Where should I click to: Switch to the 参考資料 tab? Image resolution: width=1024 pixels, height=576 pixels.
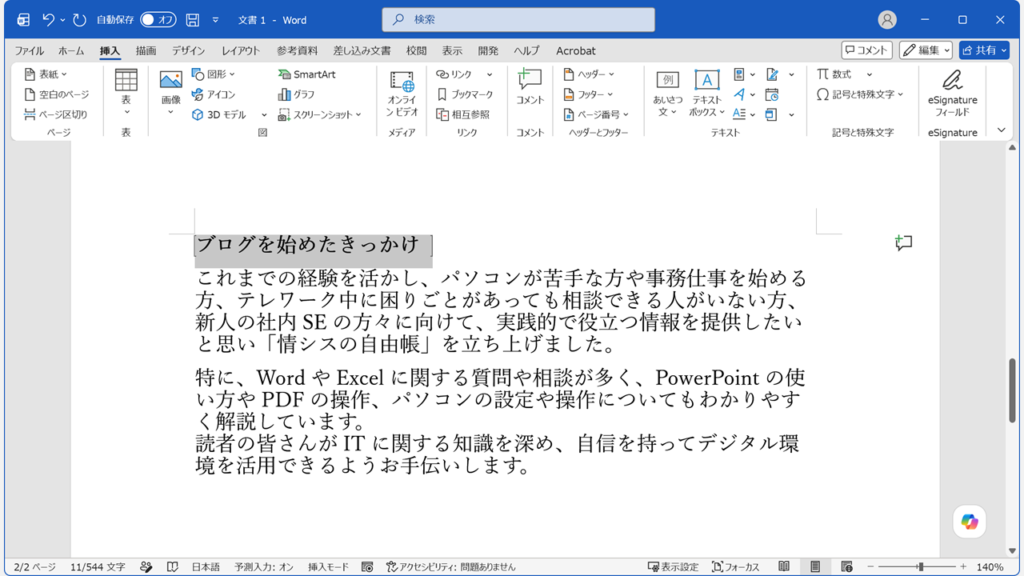click(x=296, y=50)
